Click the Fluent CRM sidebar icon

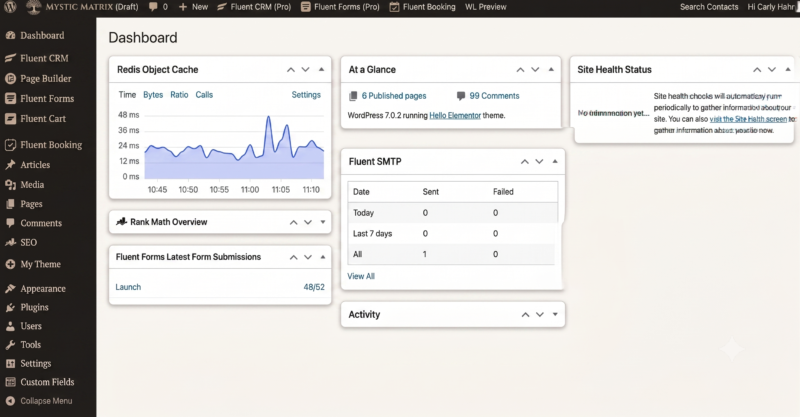coord(10,58)
